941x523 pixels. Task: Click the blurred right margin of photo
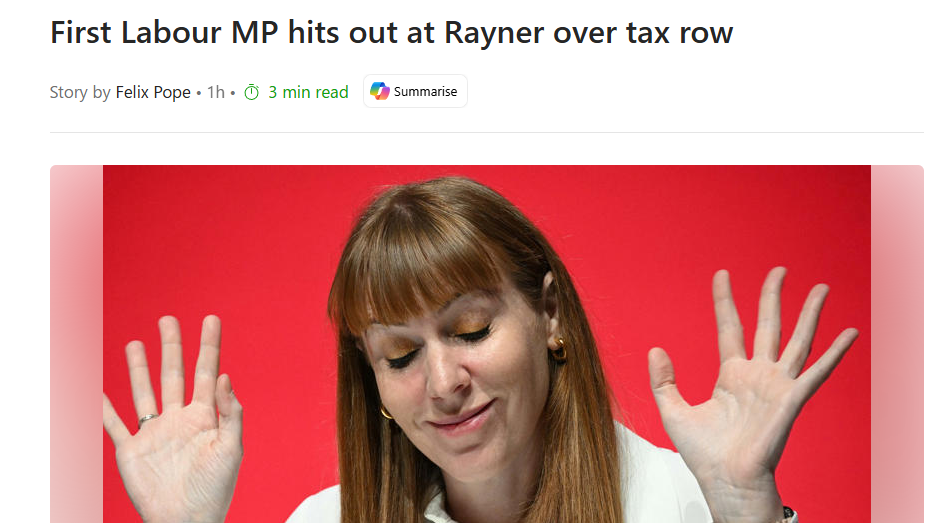click(897, 344)
